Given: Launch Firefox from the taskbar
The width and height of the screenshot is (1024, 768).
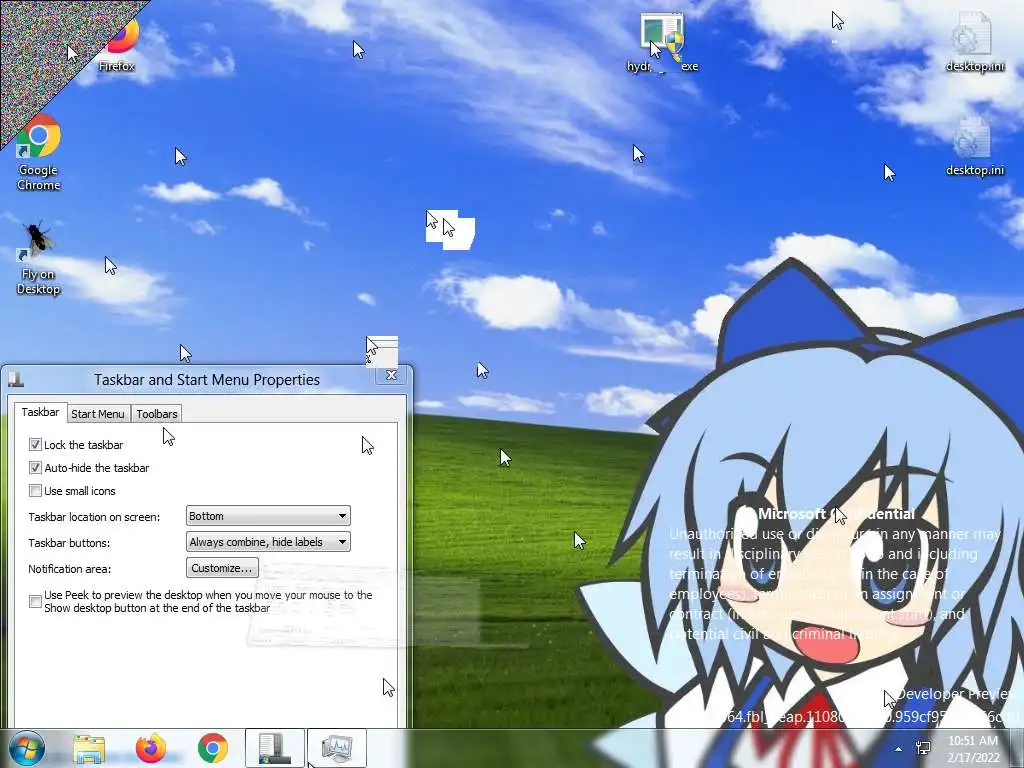Looking at the screenshot, I should 151,748.
